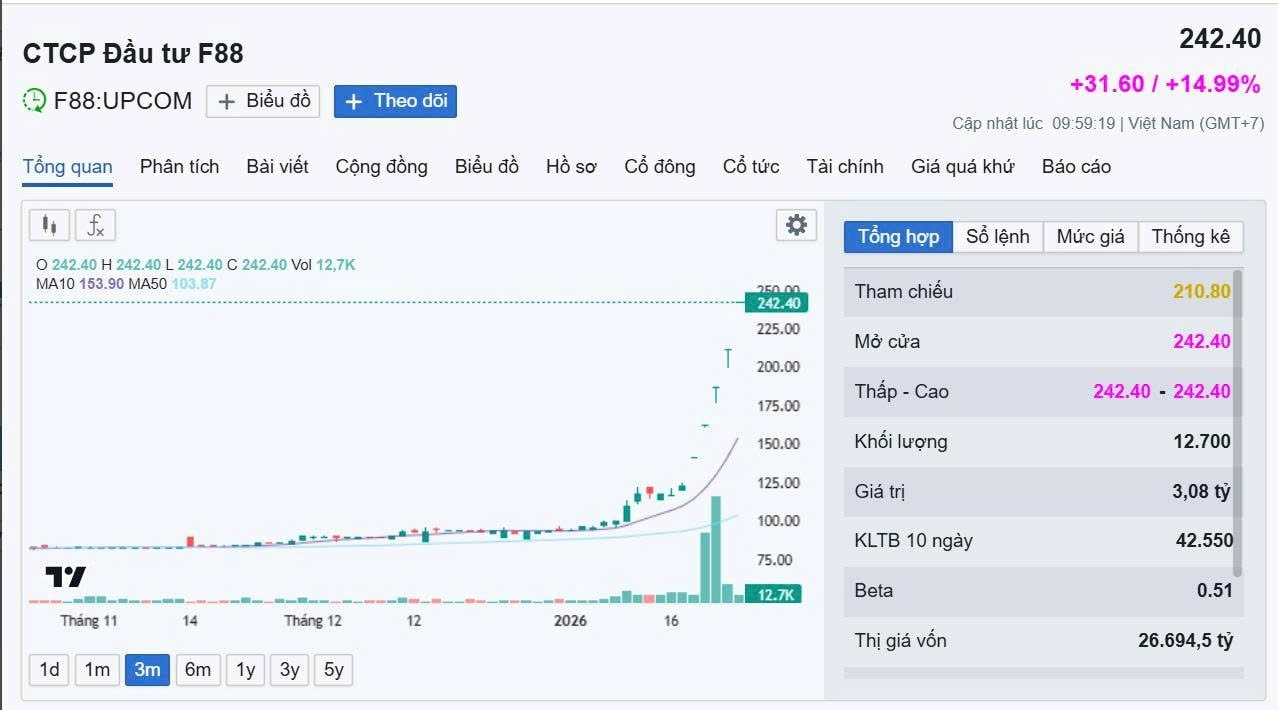Click the +31.60 / +14.99% change value
Image resolution: width=1278 pixels, height=710 pixels.
(x=1165, y=84)
